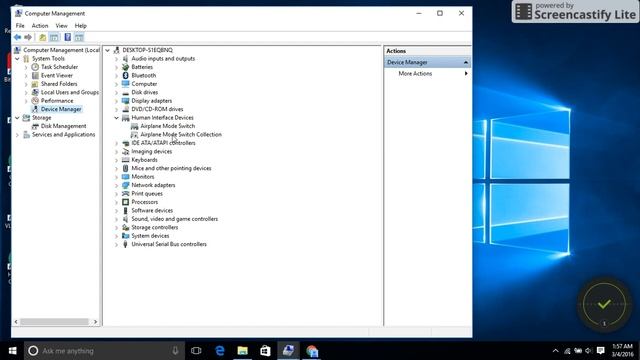Click Show/Hide Action Pane toolbar icon
The image size is (640, 360).
coord(79,38)
